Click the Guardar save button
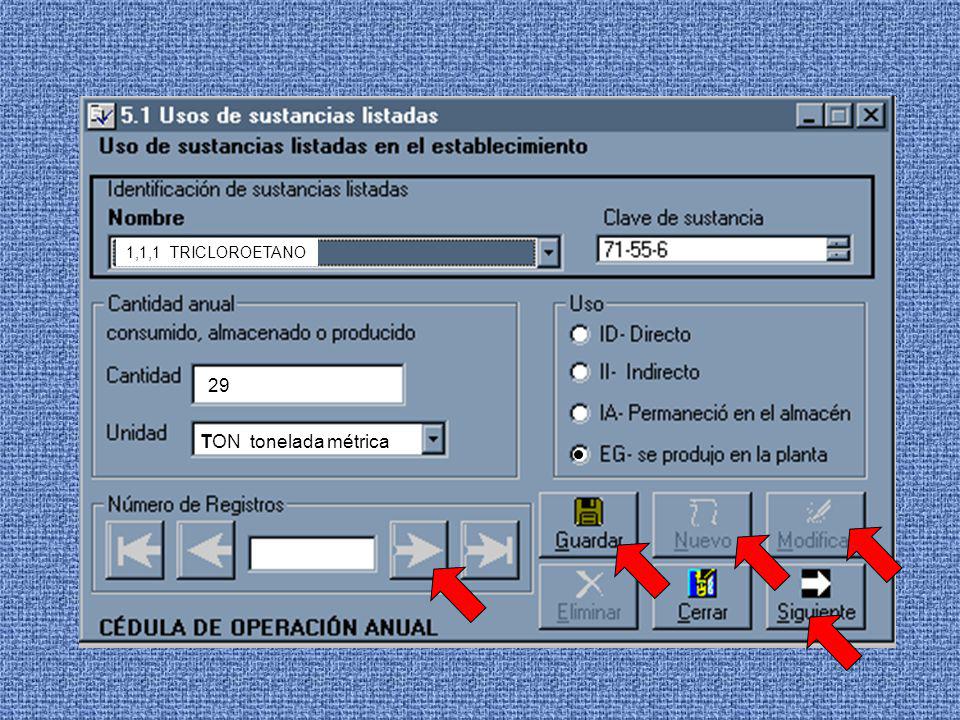 (588, 525)
